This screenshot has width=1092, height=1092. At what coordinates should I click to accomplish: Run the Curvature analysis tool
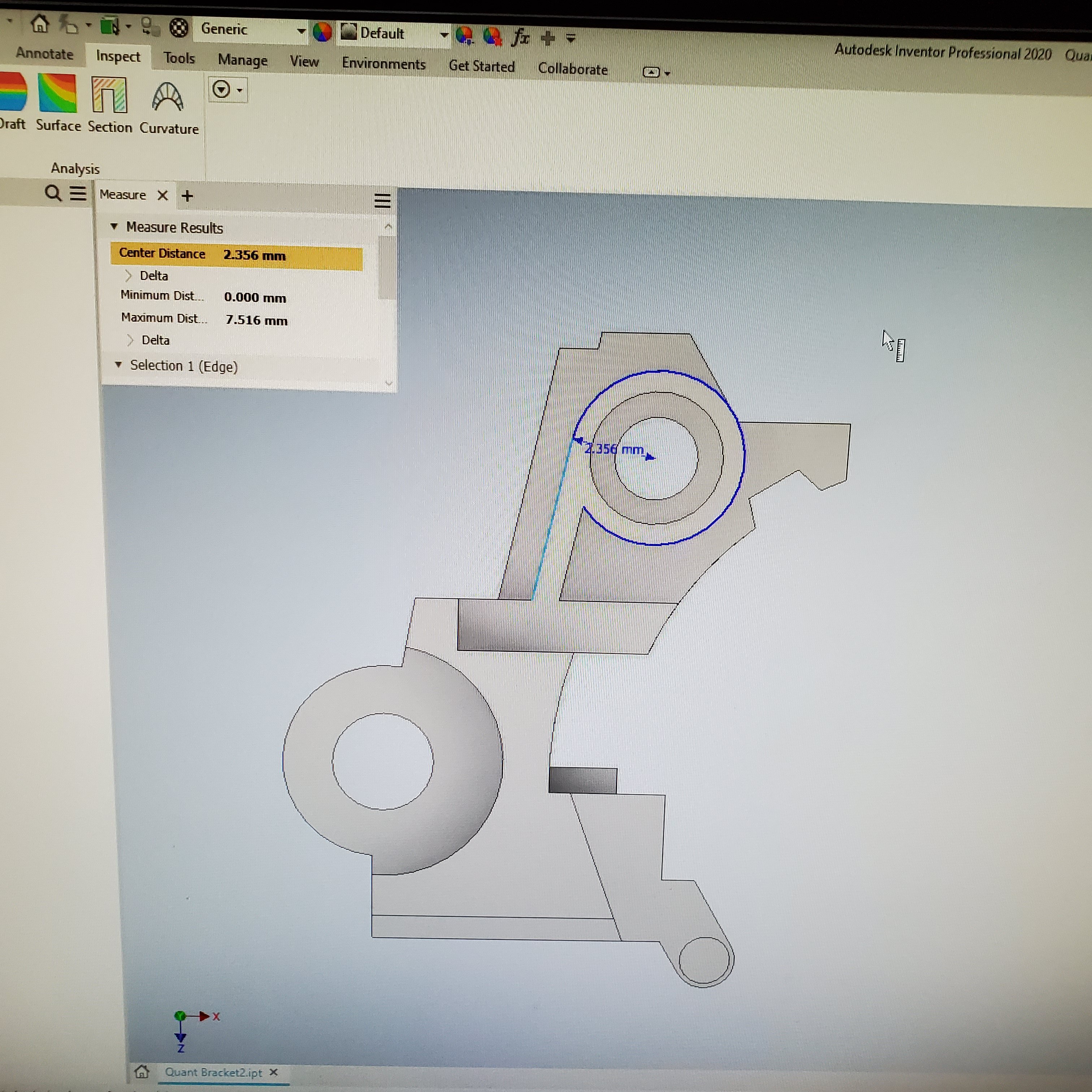(x=168, y=108)
